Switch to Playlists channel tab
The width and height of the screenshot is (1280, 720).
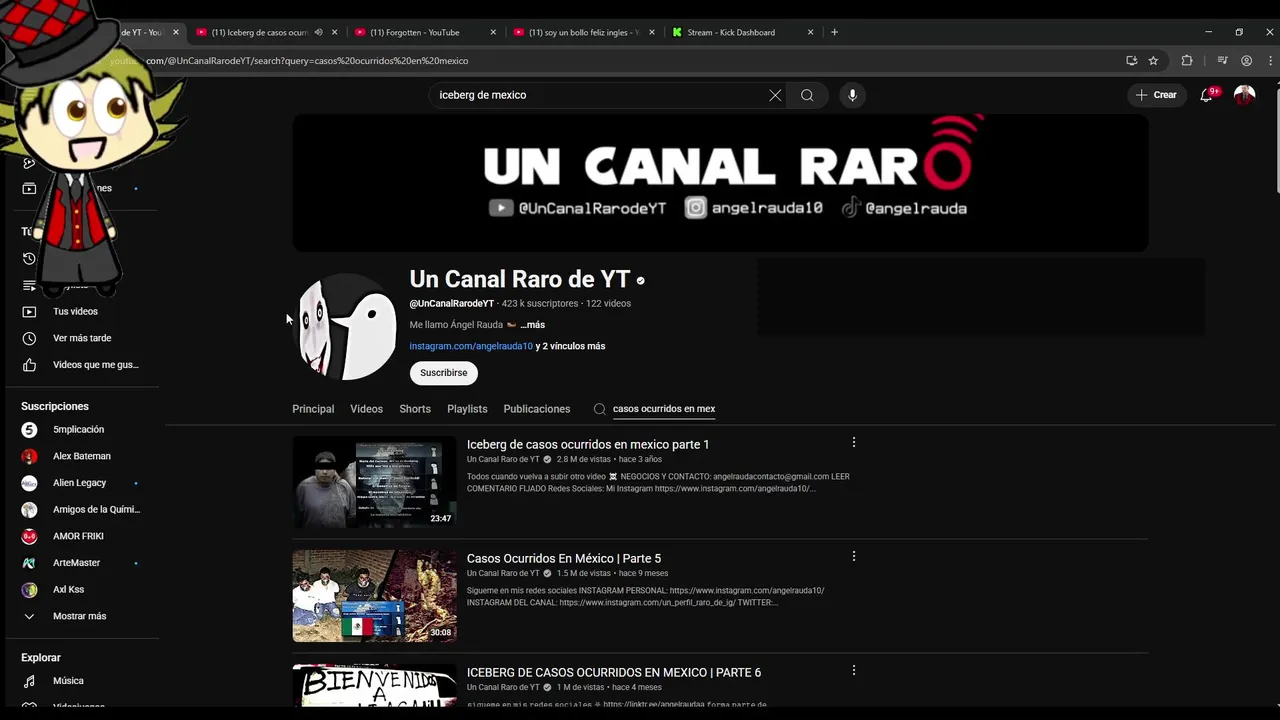[x=467, y=409]
